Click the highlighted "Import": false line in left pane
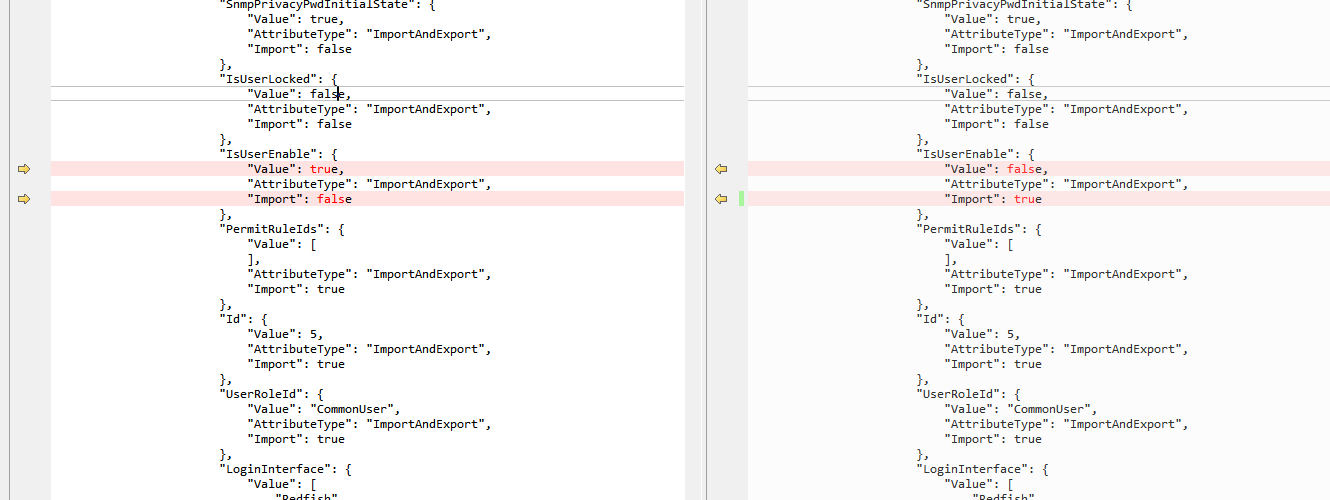The image size is (1330, 500). (299, 199)
